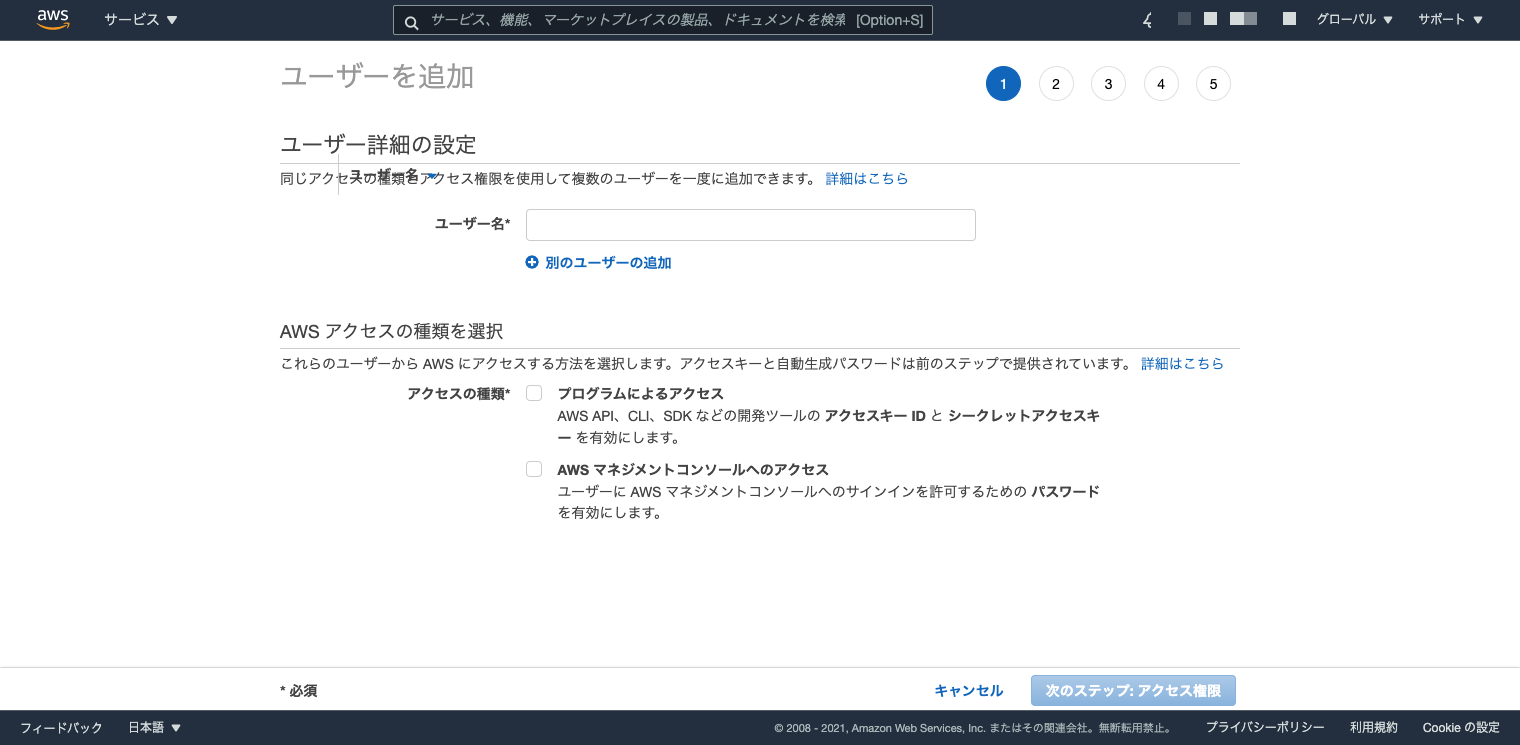Select step 1 in the wizard indicator

(x=1003, y=84)
